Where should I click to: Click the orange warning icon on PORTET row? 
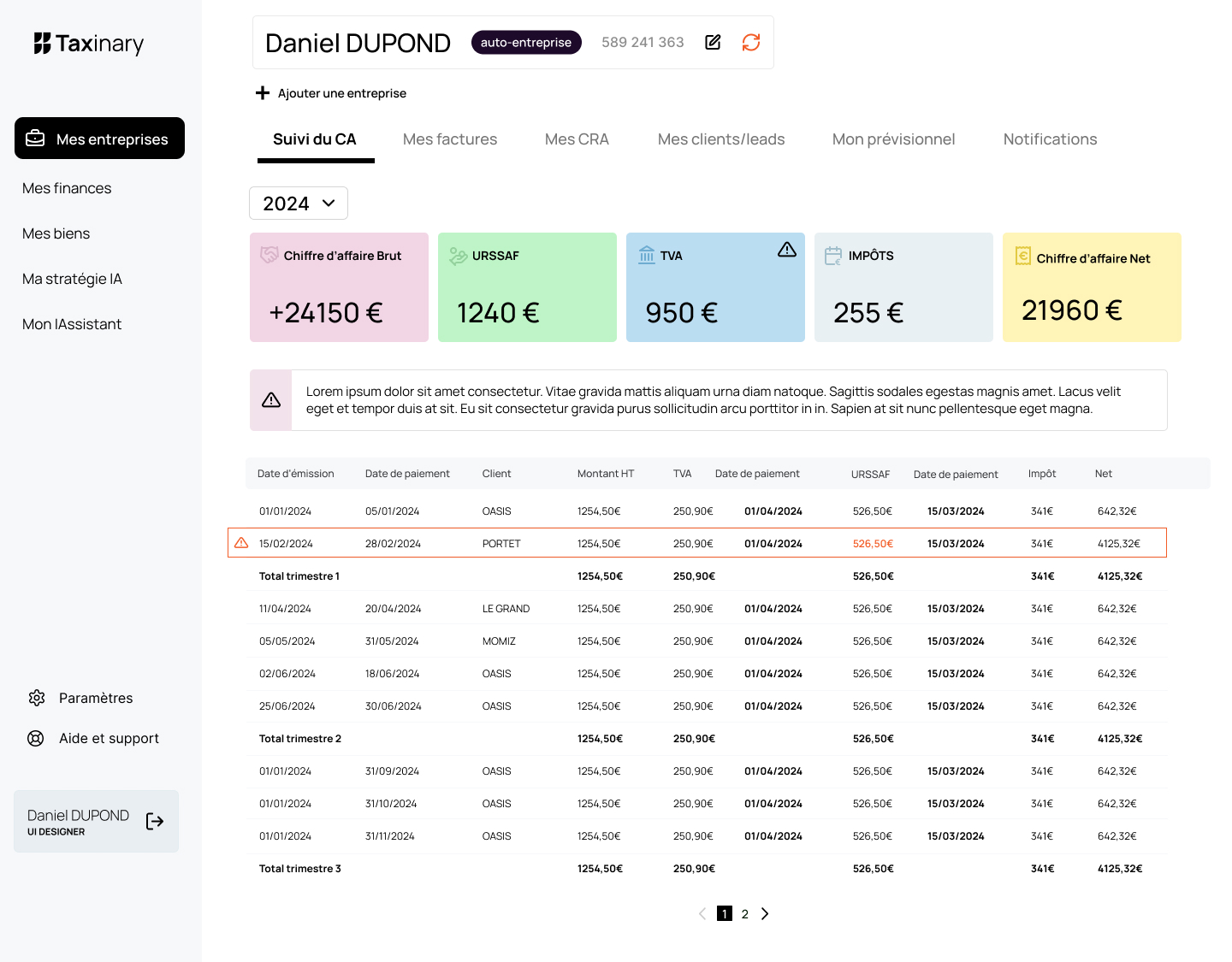241,543
